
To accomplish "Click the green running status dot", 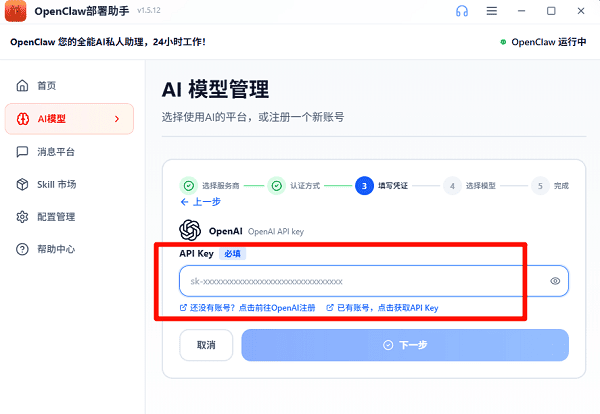I will point(503,42).
